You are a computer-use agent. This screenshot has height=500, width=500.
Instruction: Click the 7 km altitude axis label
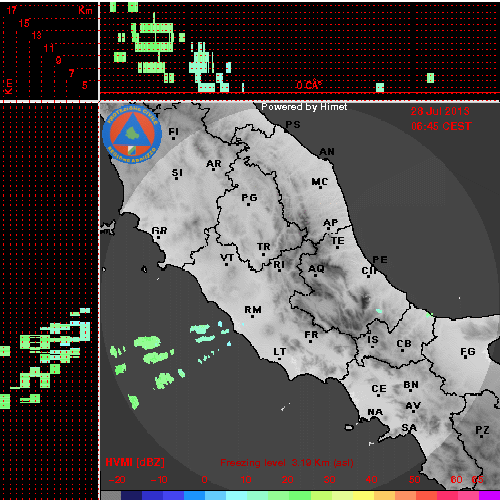click(x=72, y=73)
